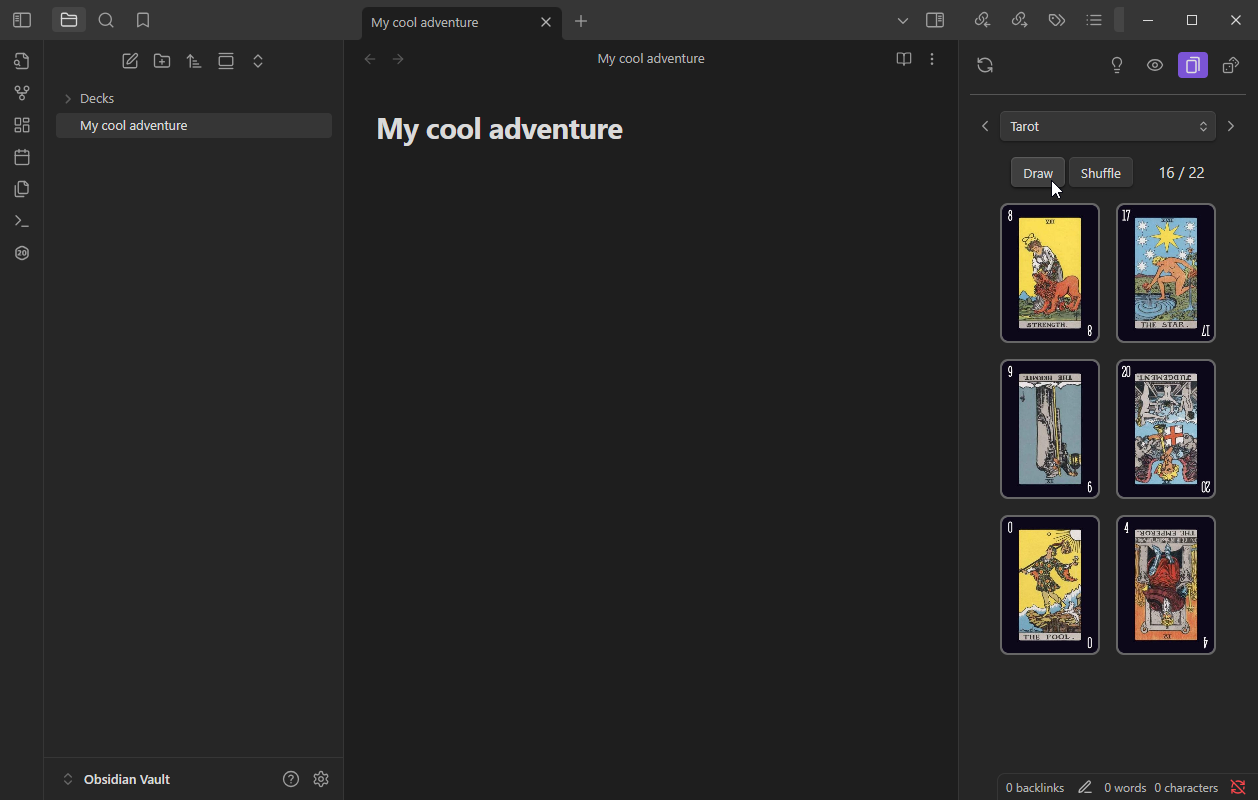Select the reversed Hermit tarot card
The width and height of the screenshot is (1258, 800).
tap(1050, 429)
